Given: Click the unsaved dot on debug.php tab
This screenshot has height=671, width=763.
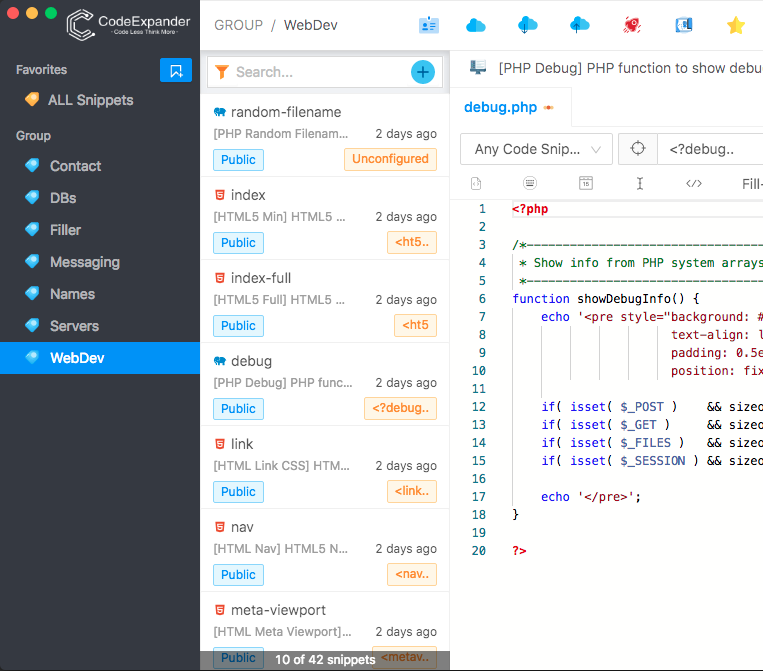Looking at the screenshot, I should click(549, 108).
